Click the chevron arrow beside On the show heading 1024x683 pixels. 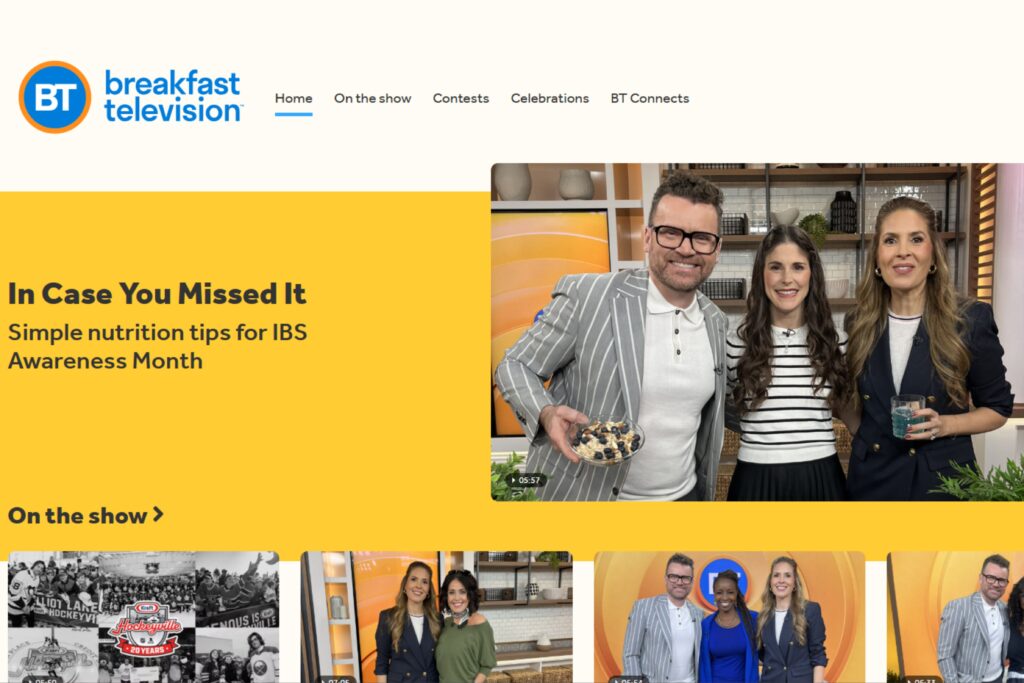[x=158, y=515]
